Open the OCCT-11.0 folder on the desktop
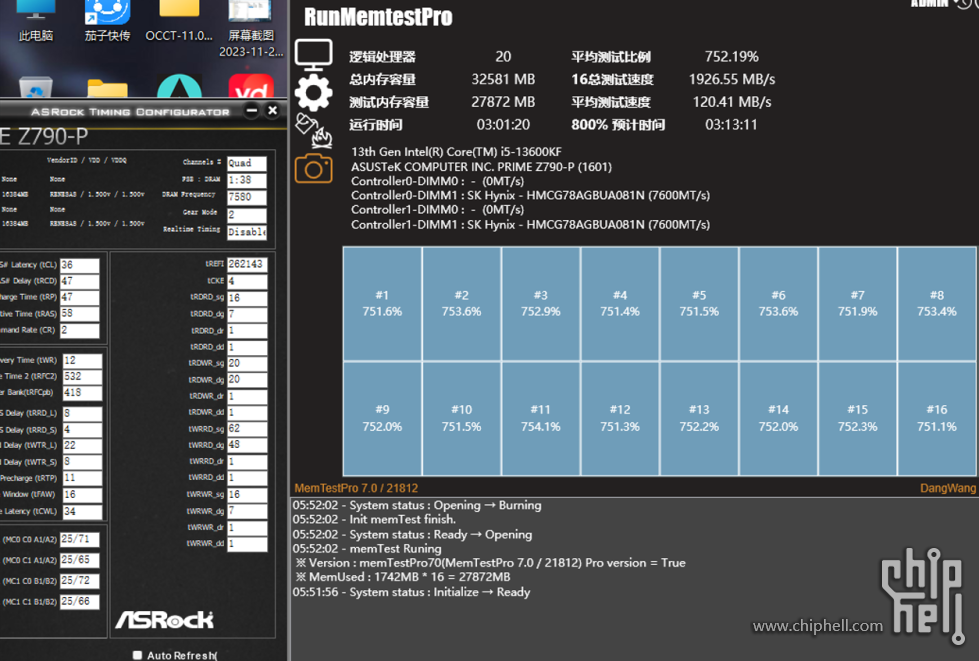Image resolution: width=979 pixels, height=661 pixels. (179, 21)
